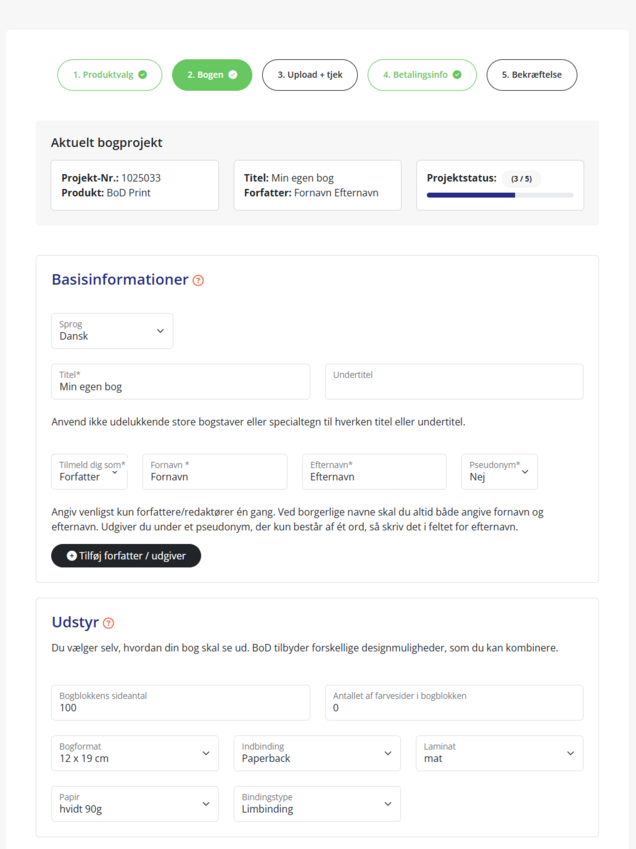Open the Pseudonym dropdown
636x849 pixels.
(499, 472)
